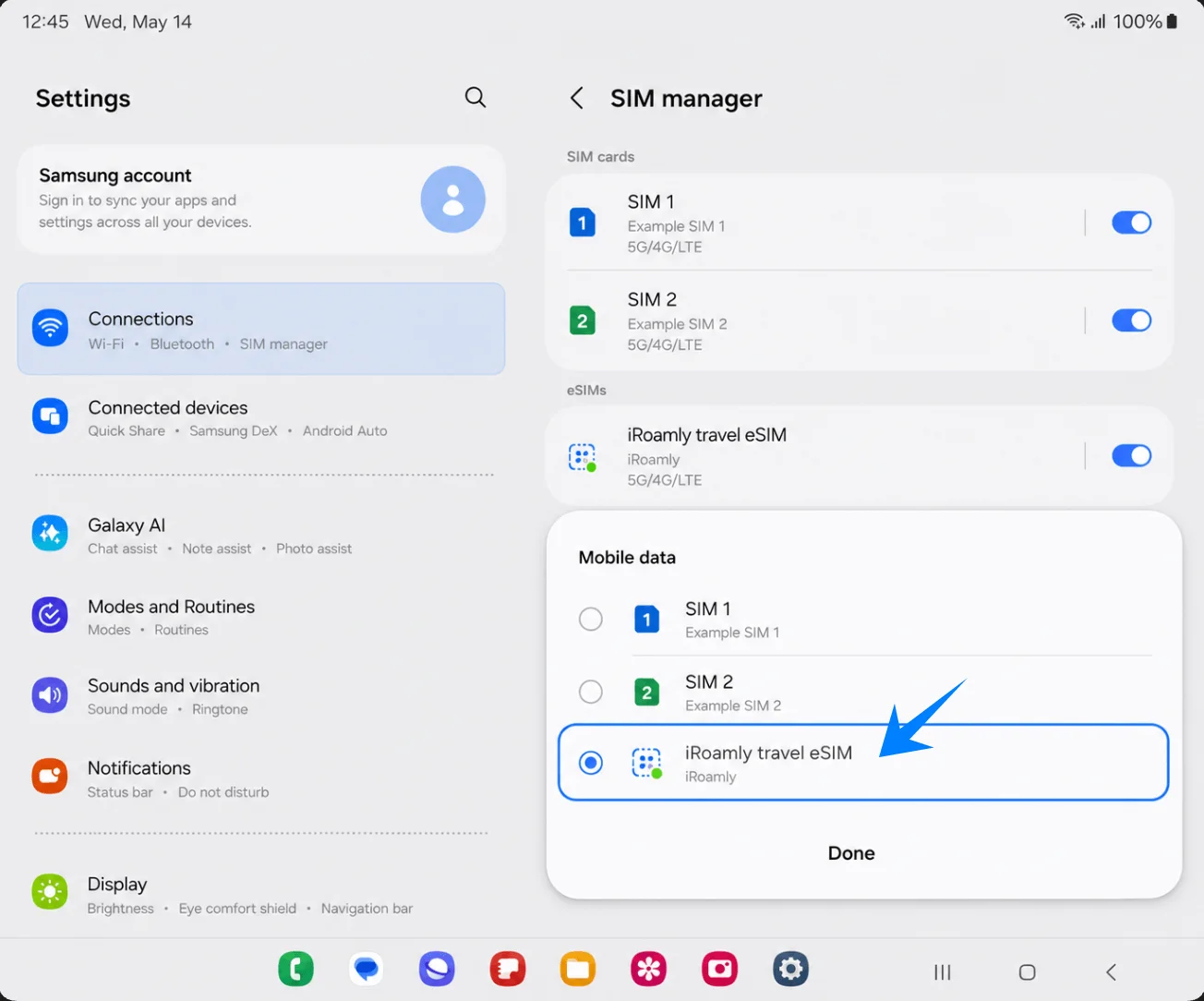Image resolution: width=1204 pixels, height=1001 pixels.
Task: Turn off the SIM 1 toggle
Action: click(x=1132, y=223)
